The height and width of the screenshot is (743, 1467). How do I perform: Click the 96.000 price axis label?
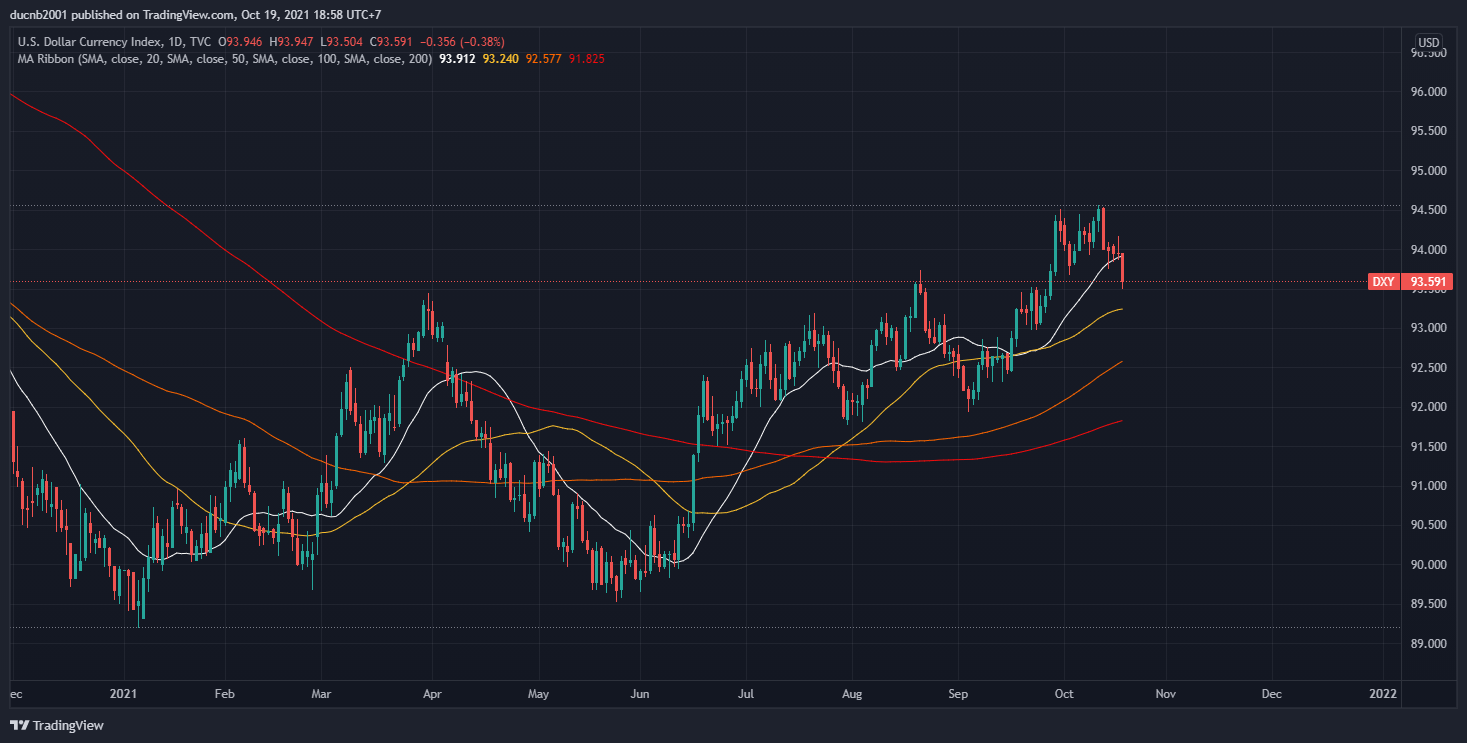coord(1429,92)
